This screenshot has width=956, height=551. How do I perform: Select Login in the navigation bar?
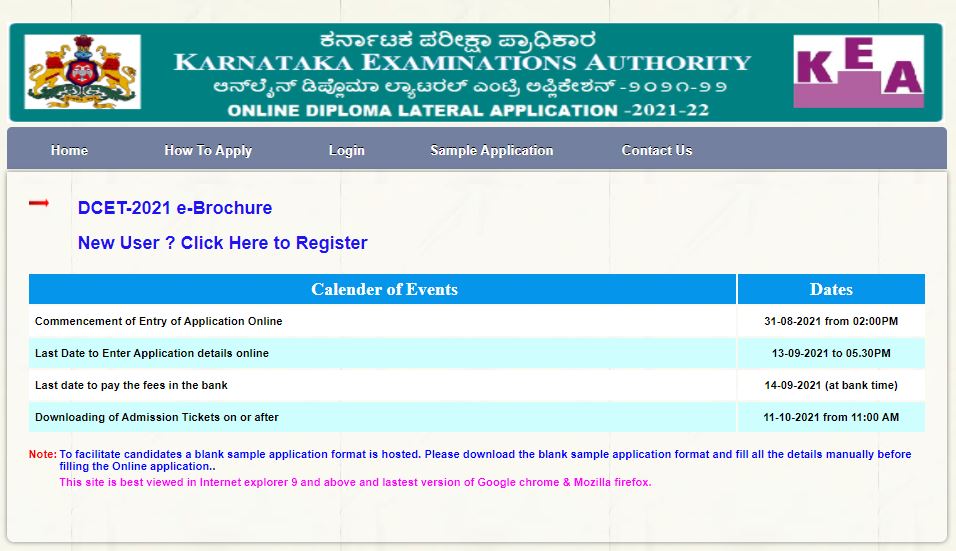pos(346,150)
